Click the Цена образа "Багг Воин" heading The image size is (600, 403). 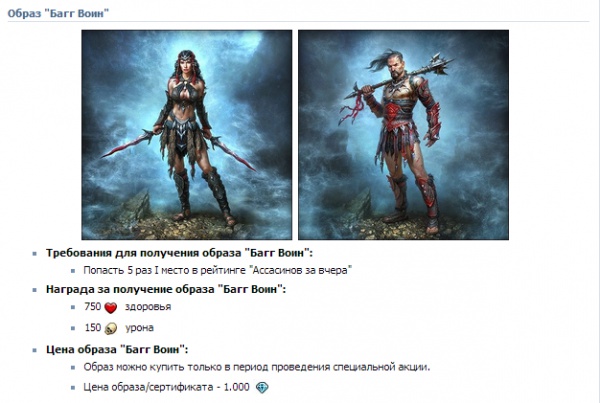pos(117,349)
